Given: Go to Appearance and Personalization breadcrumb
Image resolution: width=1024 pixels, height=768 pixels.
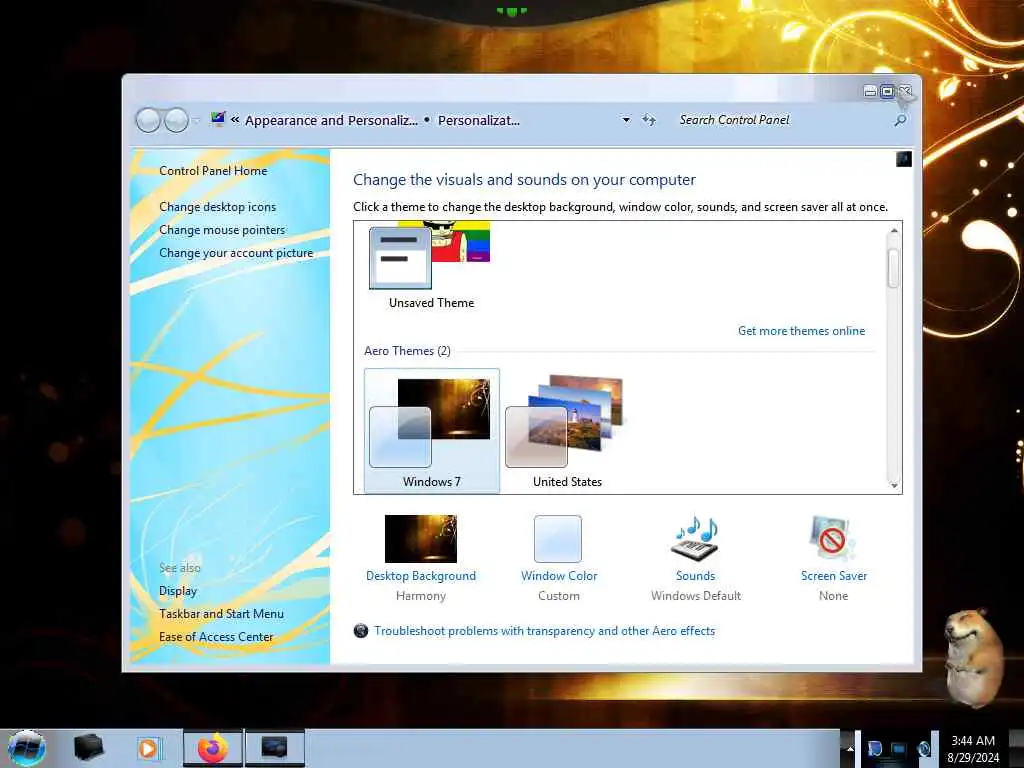Looking at the screenshot, I should 331,120.
